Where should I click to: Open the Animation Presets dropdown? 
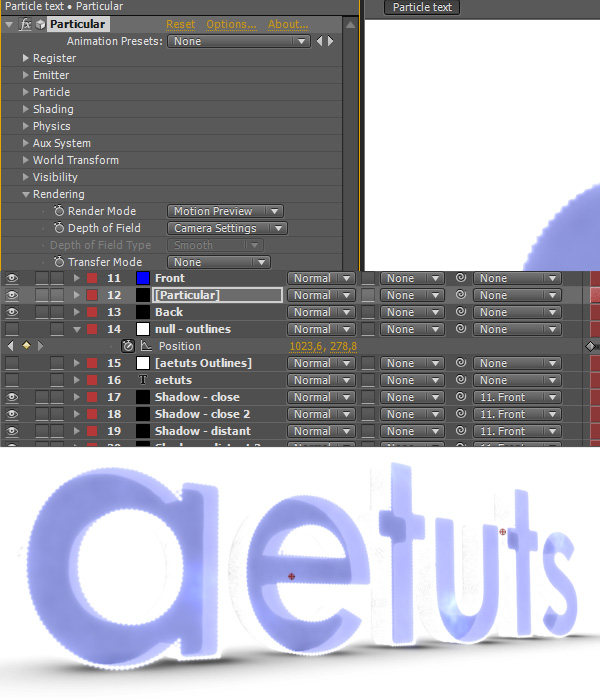239,41
